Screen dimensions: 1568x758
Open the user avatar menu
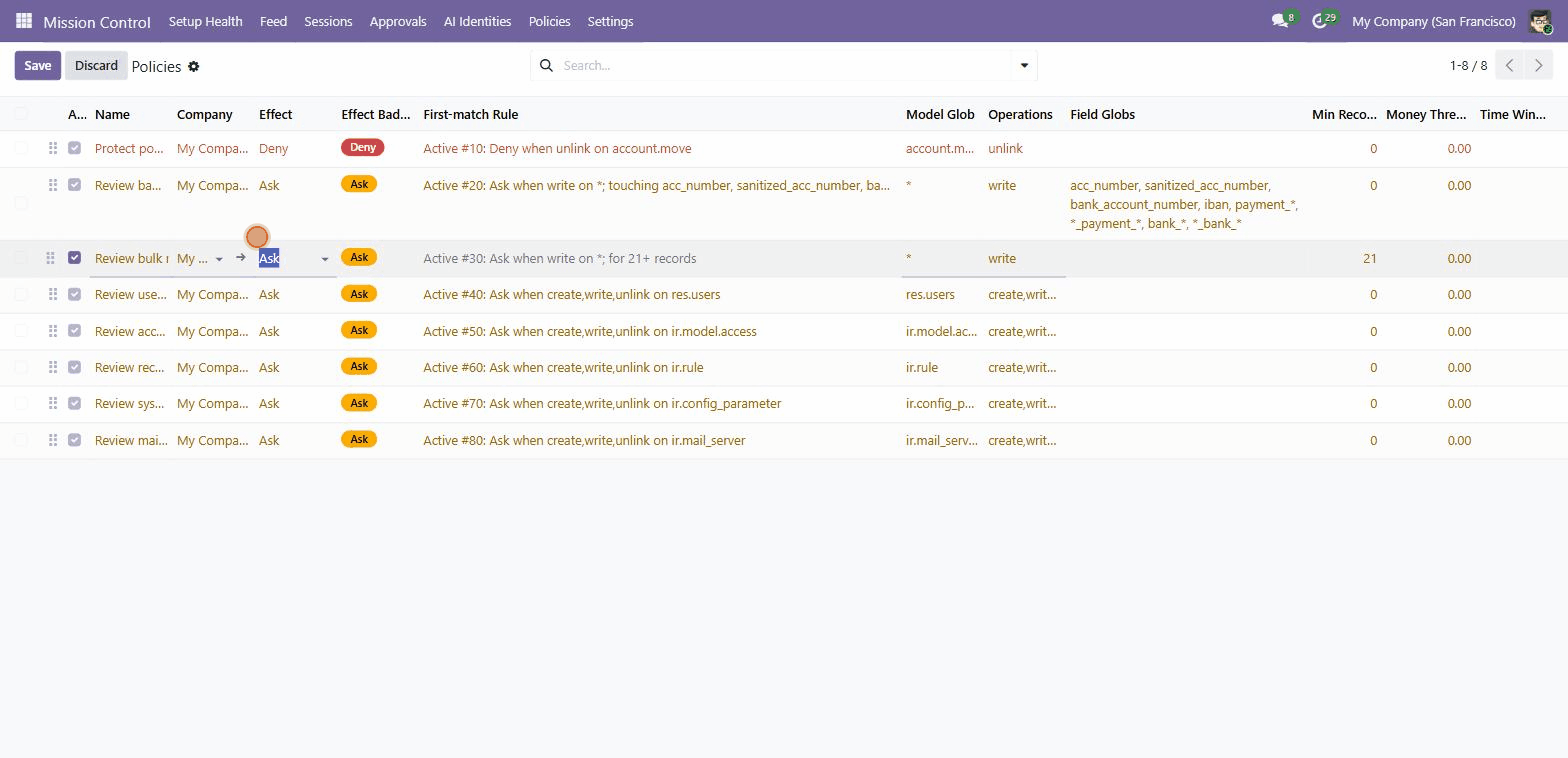(x=1540, y=21)
